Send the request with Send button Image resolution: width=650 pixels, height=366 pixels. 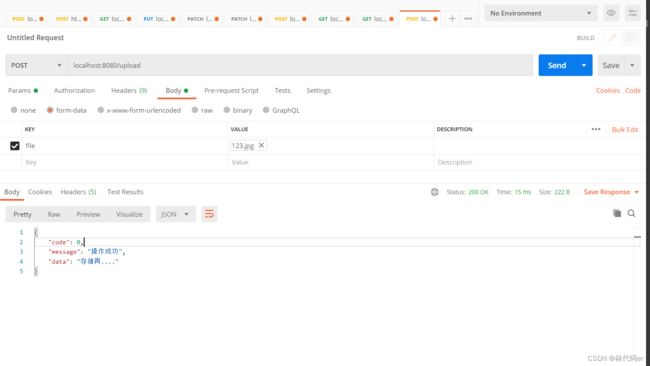coord(557,65)
